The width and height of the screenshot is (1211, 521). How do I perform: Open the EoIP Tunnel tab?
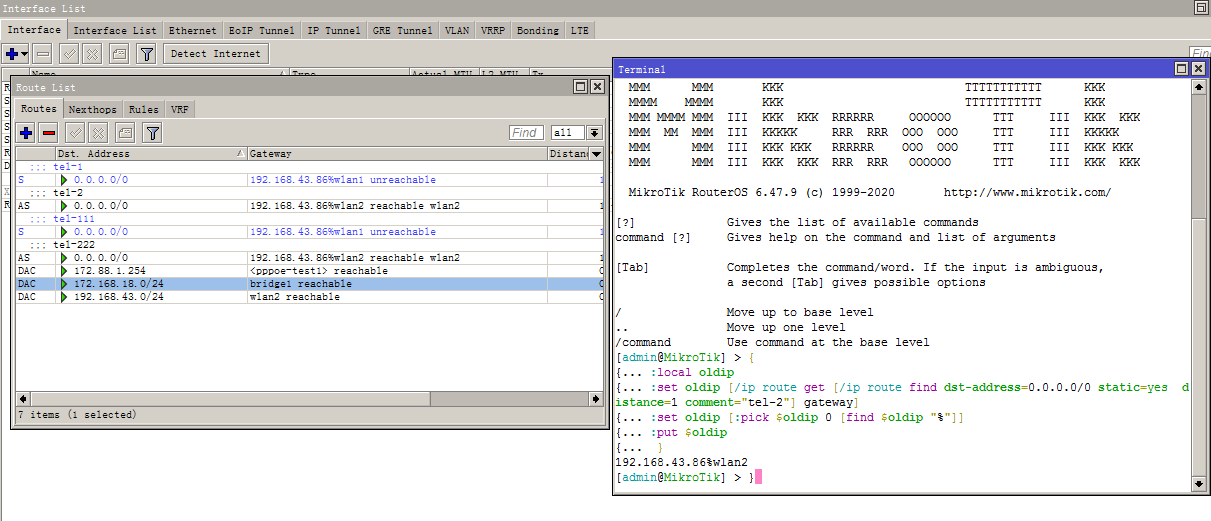pyautogui.click(x=261, y=31)
